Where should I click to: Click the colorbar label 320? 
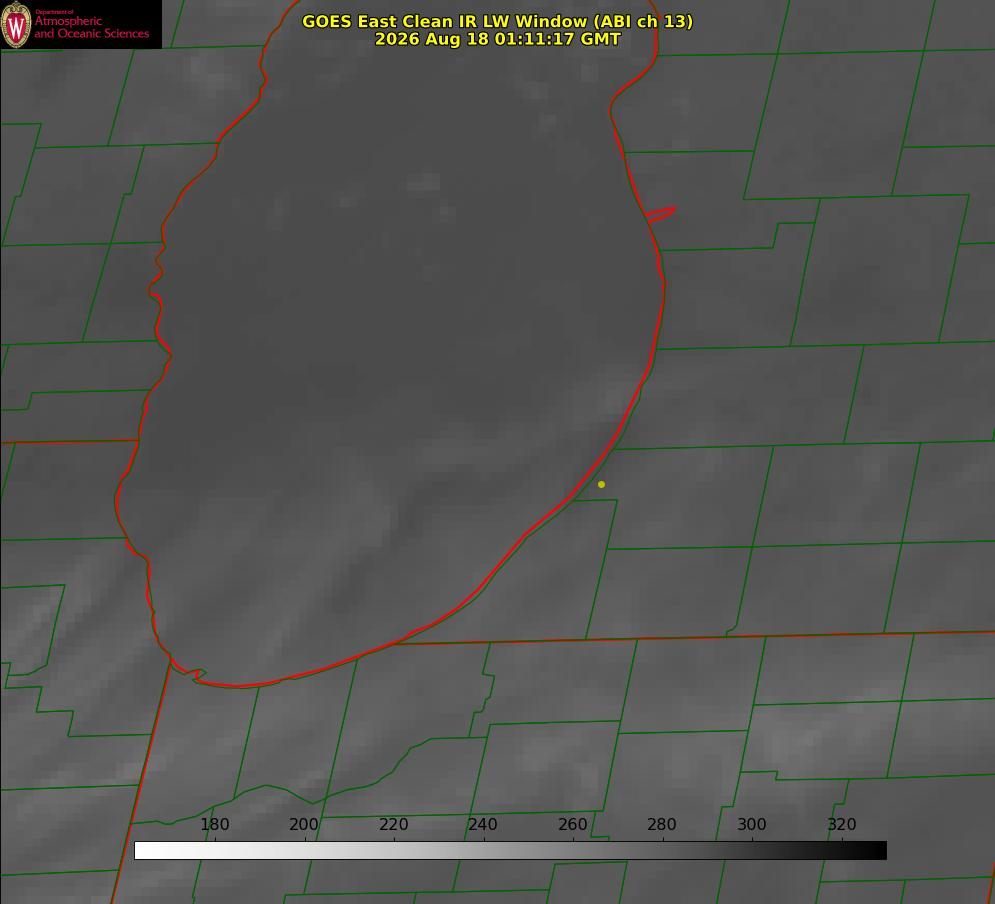click(842, 824)
